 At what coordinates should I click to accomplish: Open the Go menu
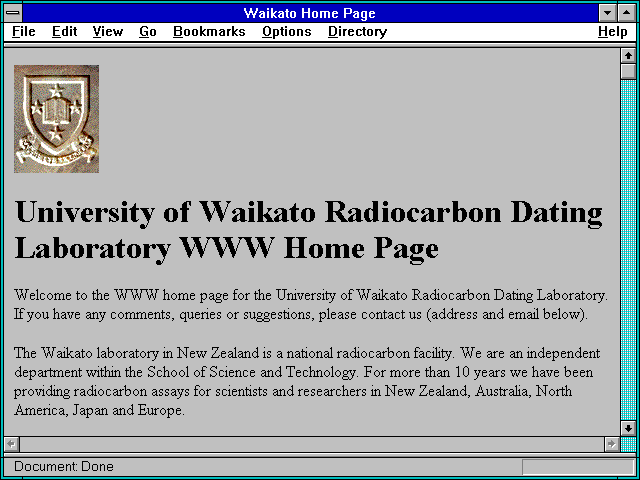coord(148,32)
